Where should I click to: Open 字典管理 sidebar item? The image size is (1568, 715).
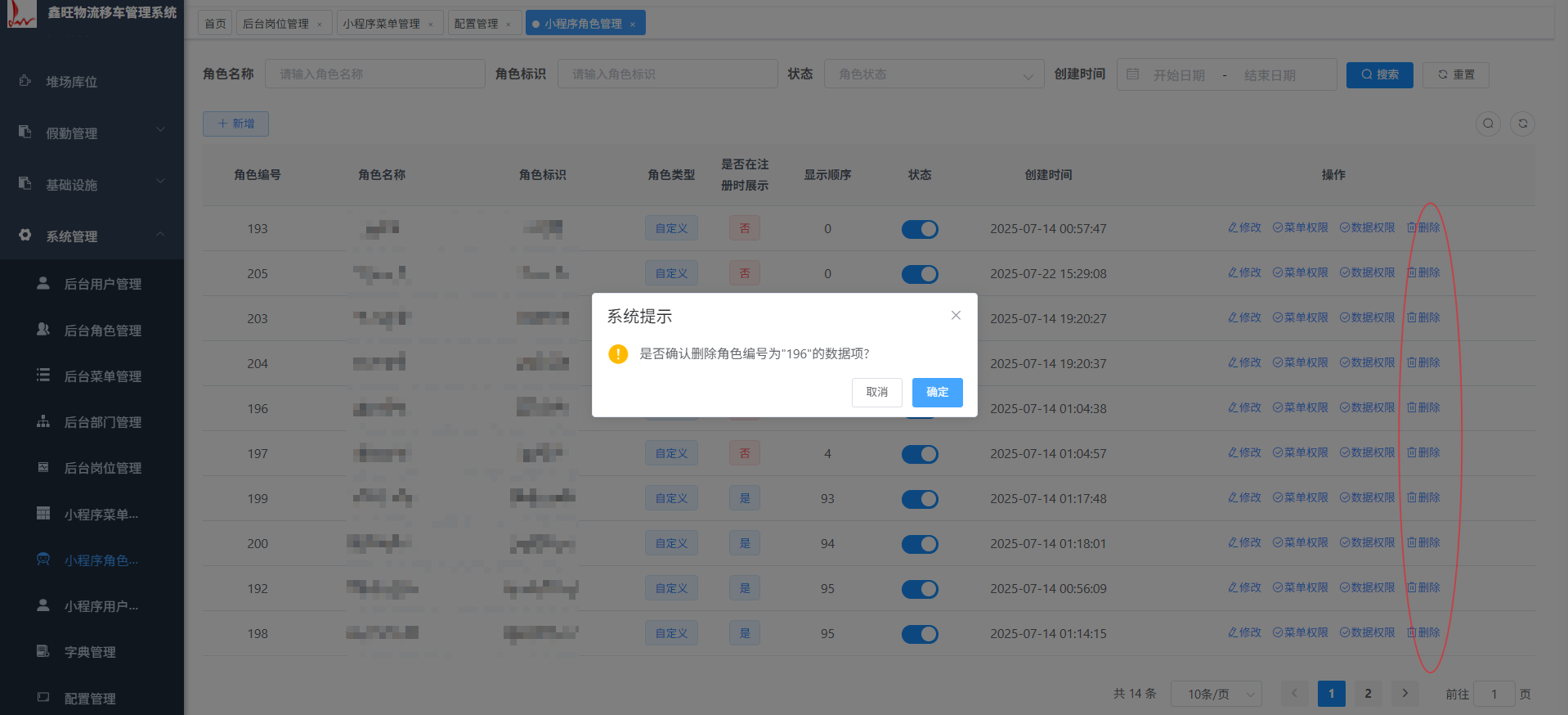[92, 651]
